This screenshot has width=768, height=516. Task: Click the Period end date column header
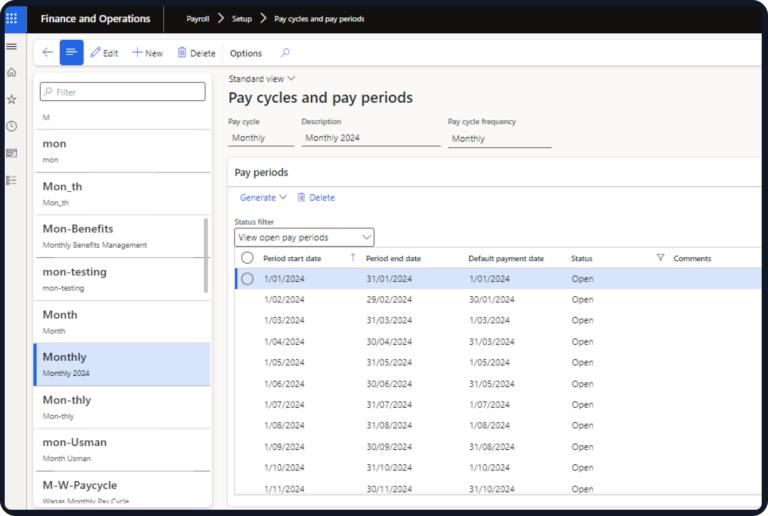pyautogui.click(x=393, y=258)
